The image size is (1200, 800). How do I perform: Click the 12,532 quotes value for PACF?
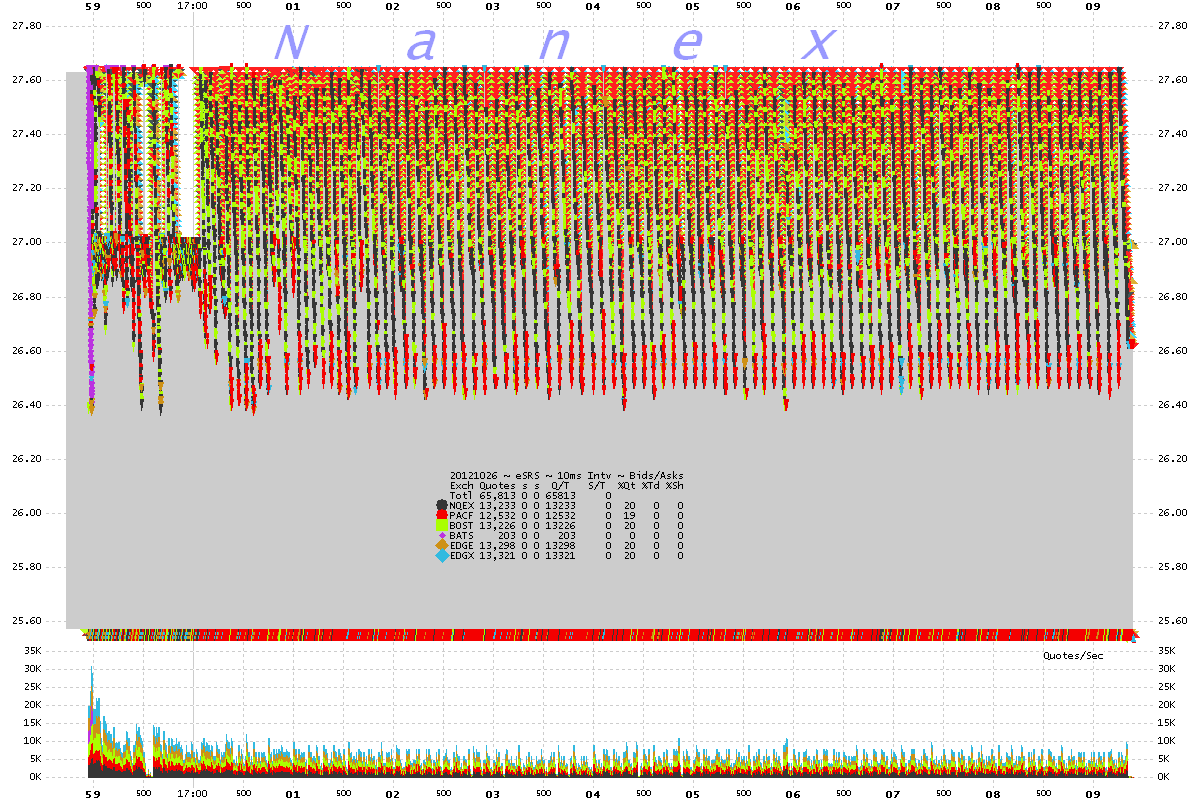[x=498, y=516]
